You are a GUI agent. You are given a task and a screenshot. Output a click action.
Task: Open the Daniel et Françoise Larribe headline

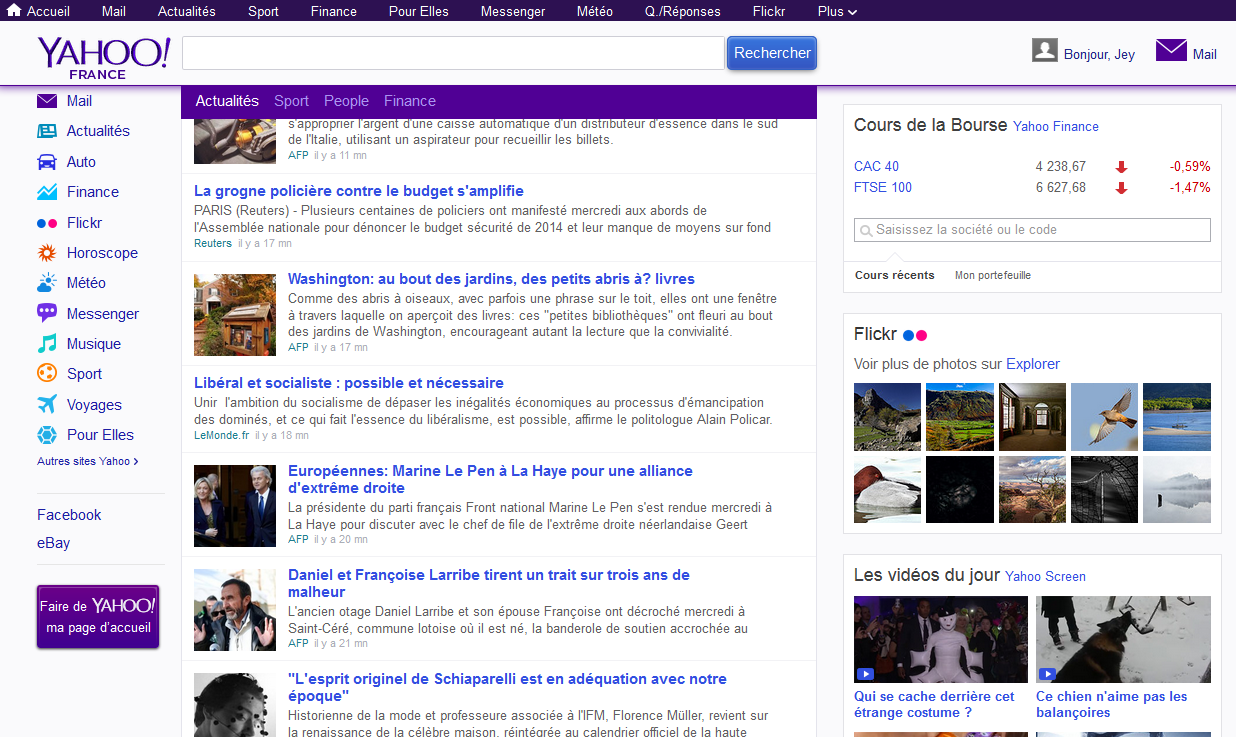tap(489, 583)
